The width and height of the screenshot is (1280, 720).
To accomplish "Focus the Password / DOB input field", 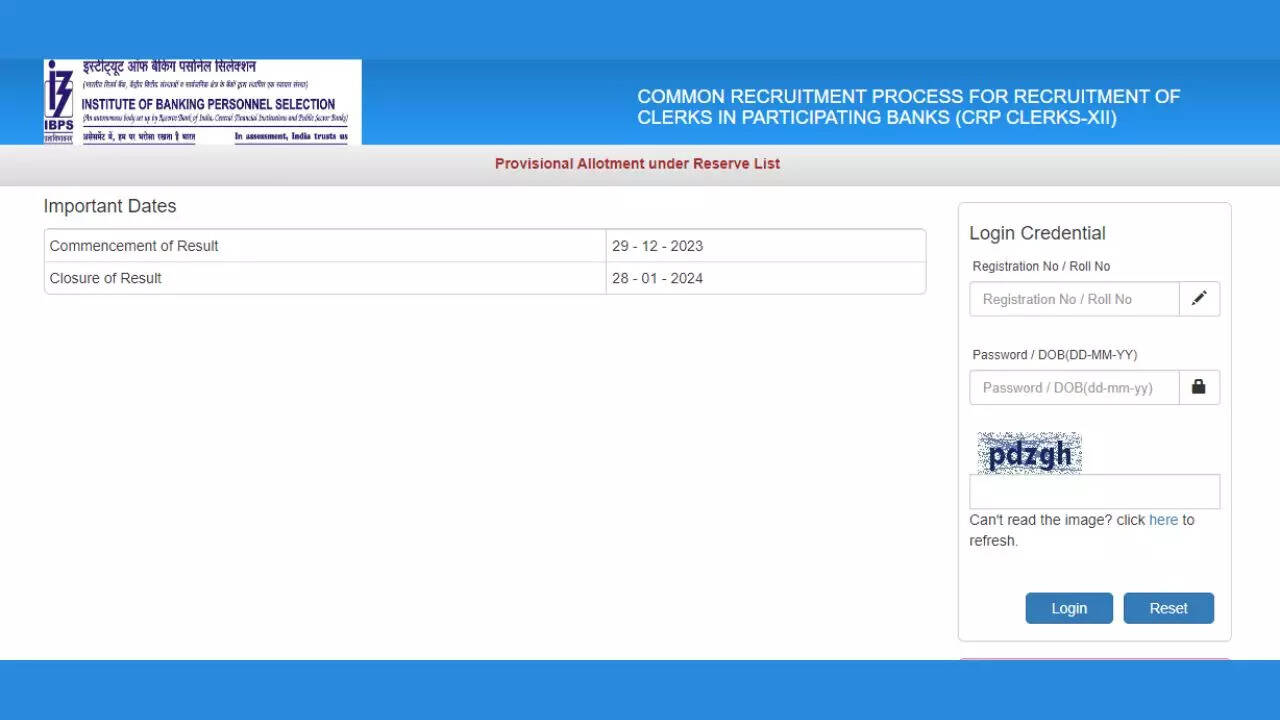I will point(1074,387).
